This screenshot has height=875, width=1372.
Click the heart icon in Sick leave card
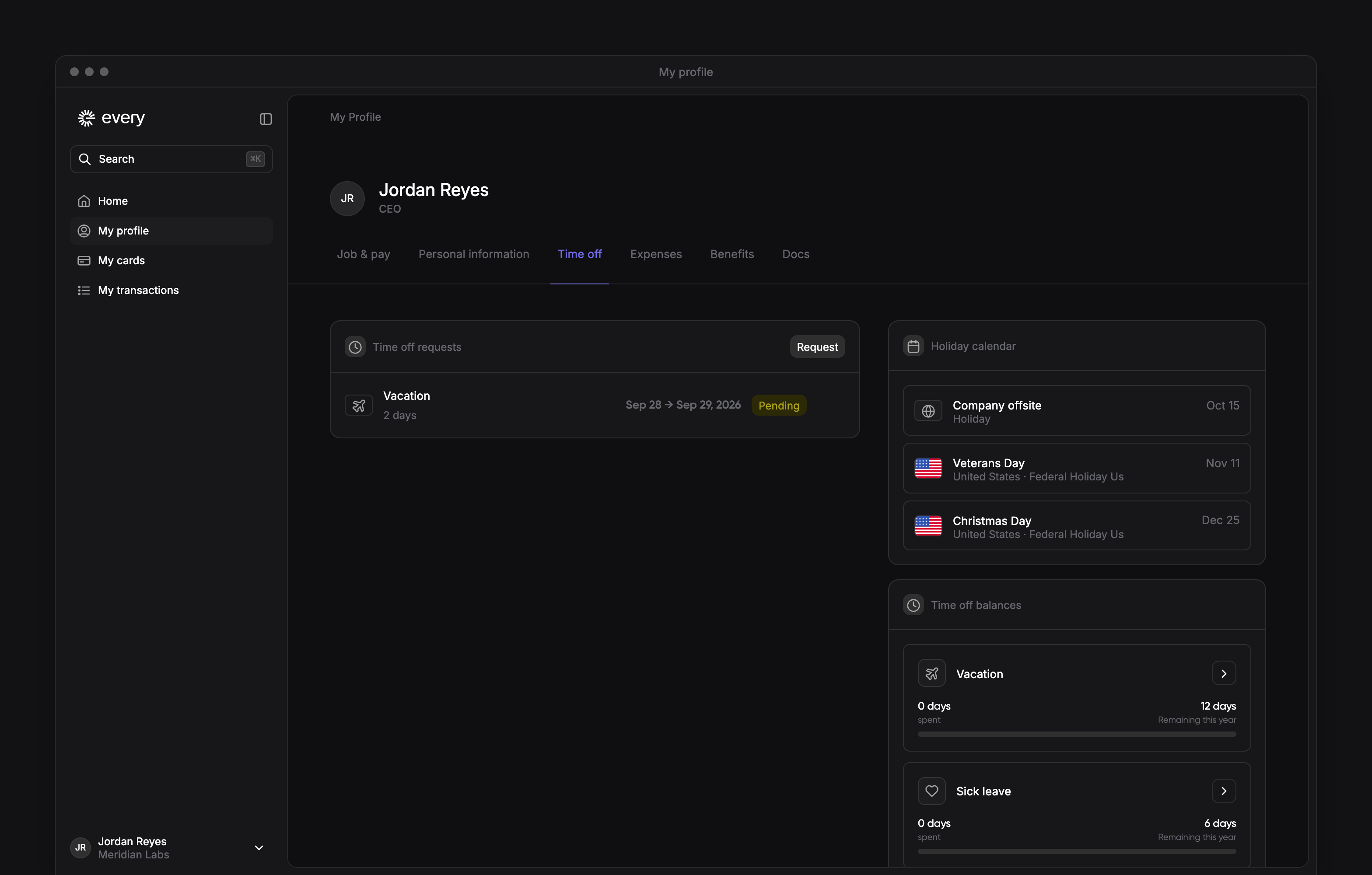931,791
